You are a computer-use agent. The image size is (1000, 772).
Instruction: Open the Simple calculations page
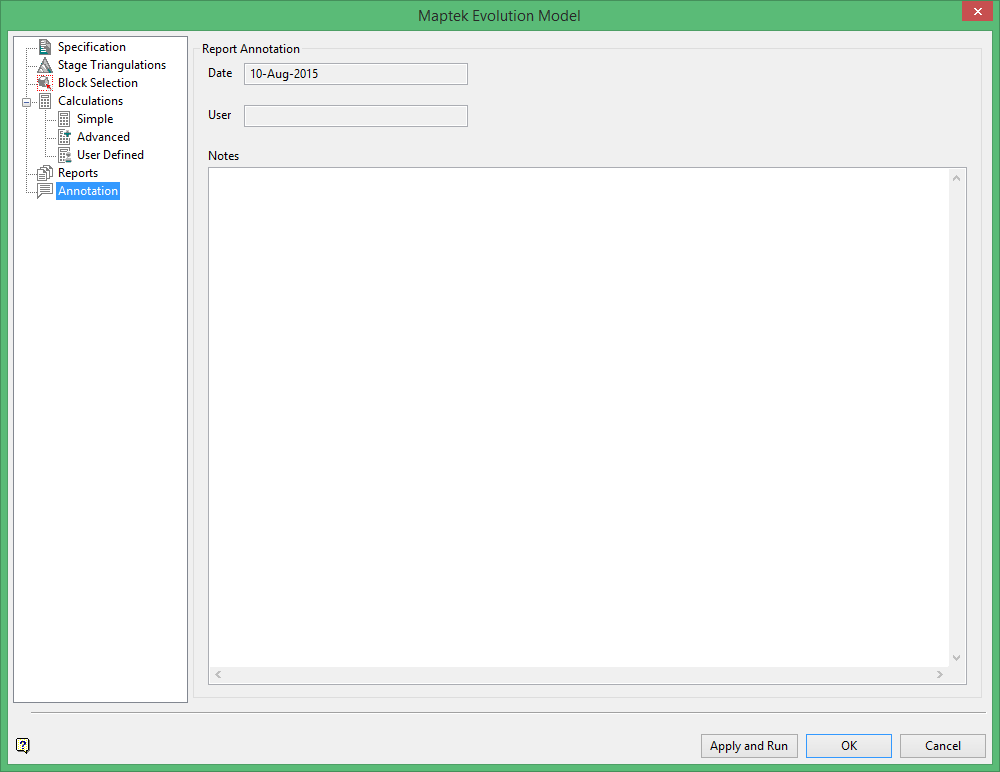pyautogui.click(x=95, y=119)
